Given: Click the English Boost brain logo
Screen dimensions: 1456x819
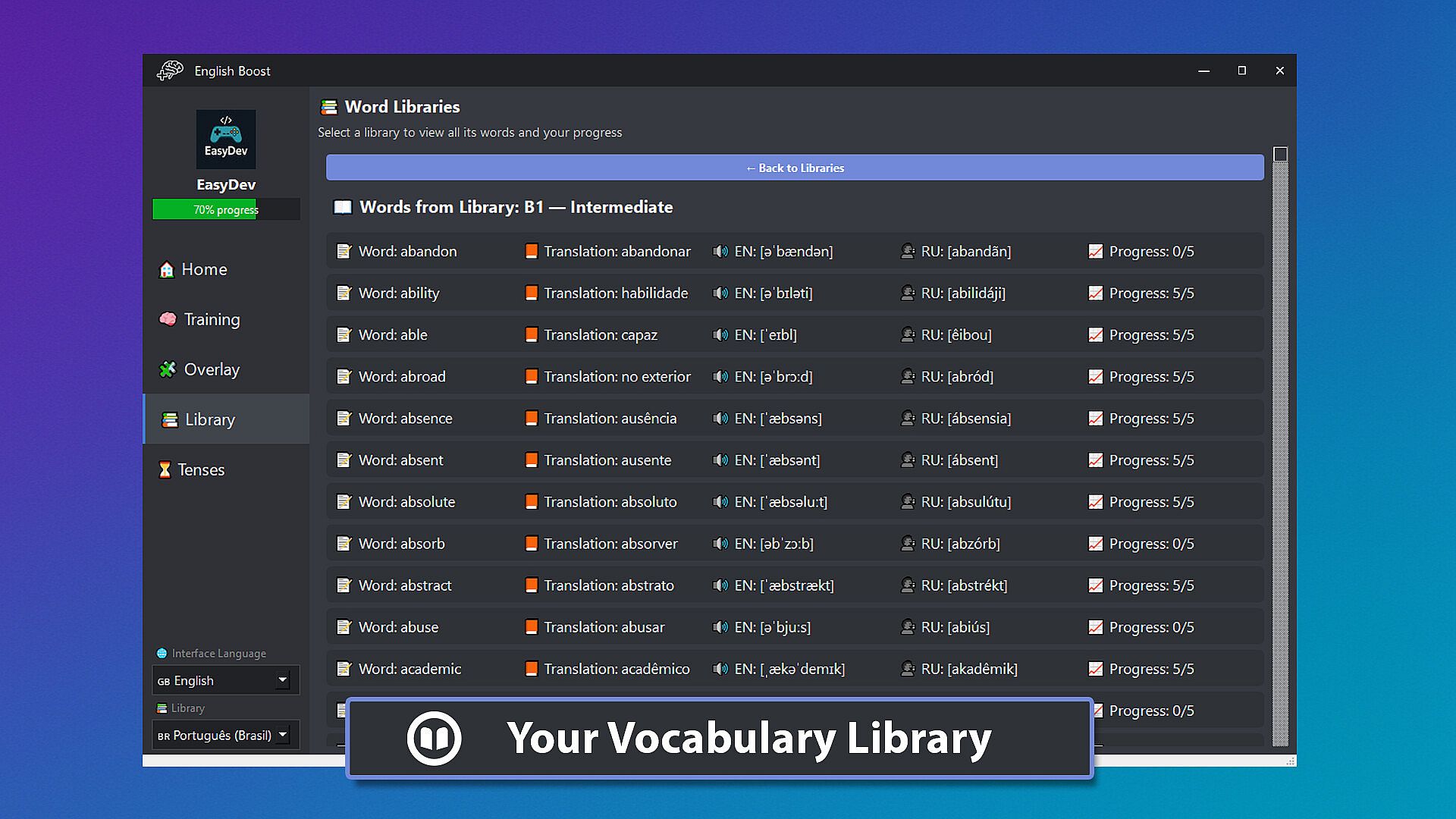Looking at the screenshot, I should (171, 71).
